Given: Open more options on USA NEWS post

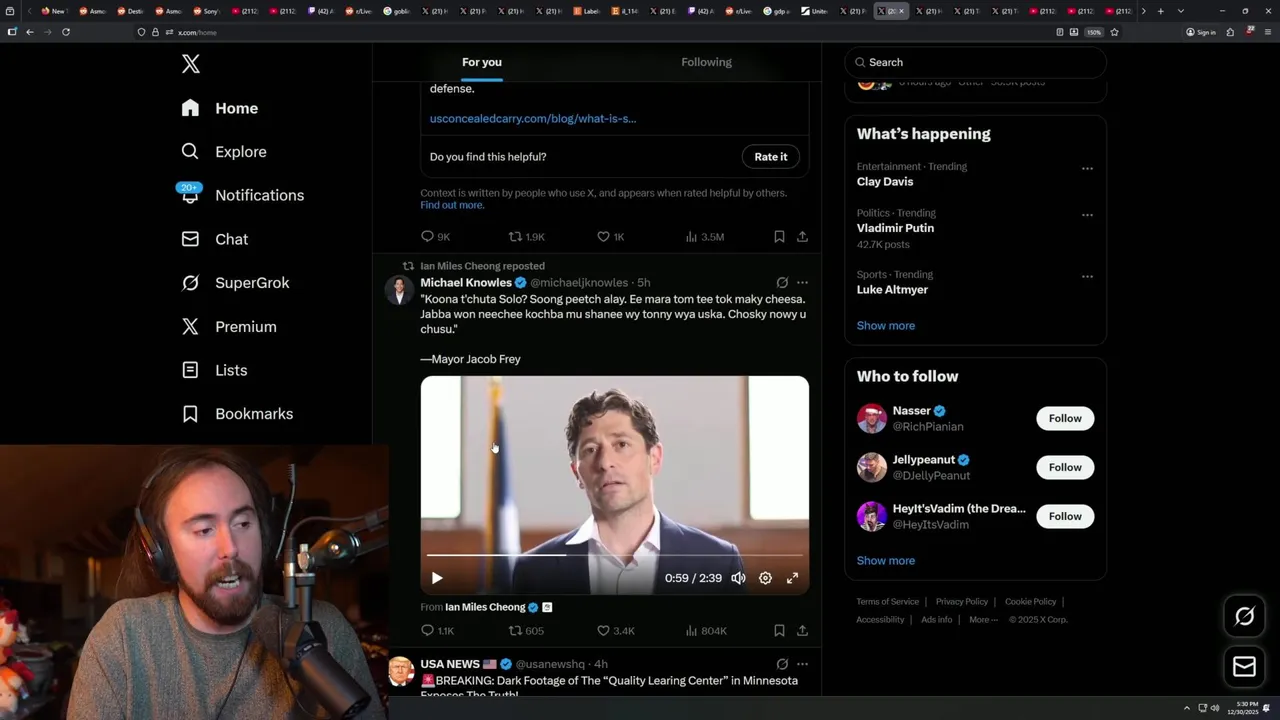Looking at the screenshot, I should (802, 664).
